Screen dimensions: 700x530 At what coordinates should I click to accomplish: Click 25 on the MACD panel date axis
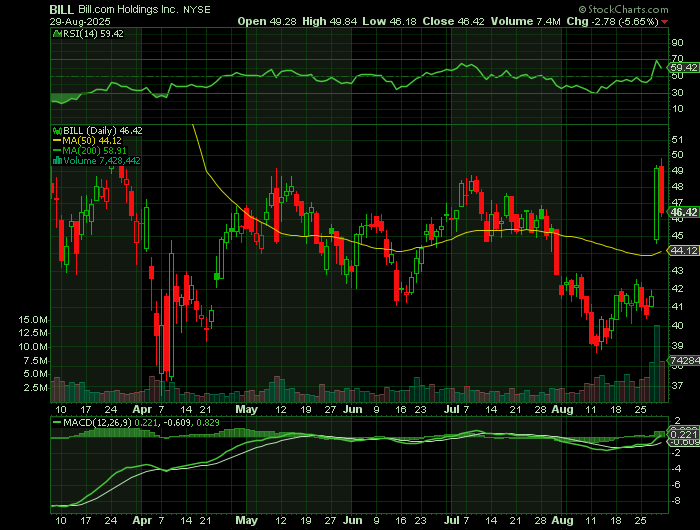coord(641,521)
